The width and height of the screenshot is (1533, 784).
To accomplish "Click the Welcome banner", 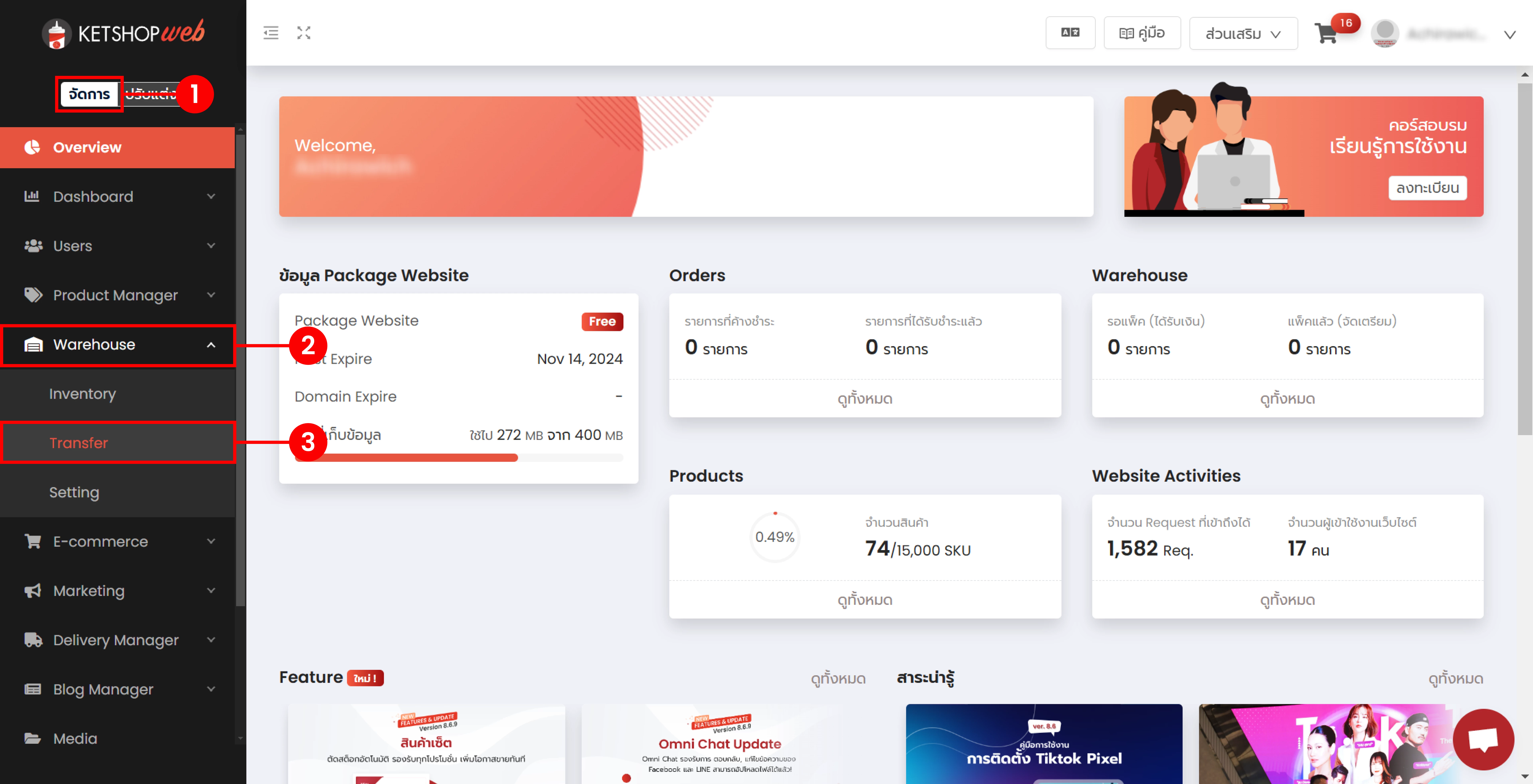I will [686, 156].
